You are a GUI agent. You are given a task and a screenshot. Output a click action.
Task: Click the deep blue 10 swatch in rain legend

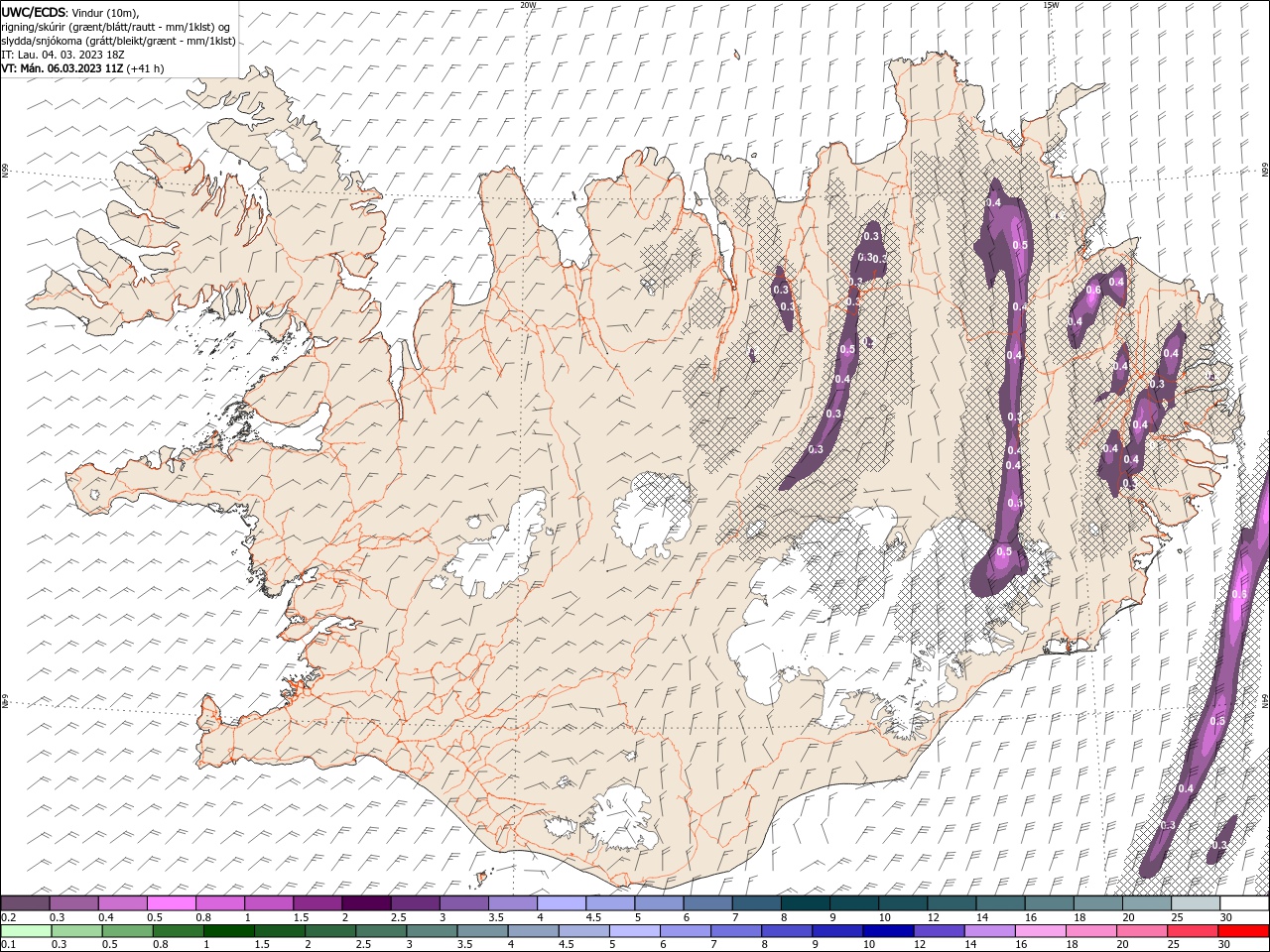pyautogui.click(x=887, y=931)
